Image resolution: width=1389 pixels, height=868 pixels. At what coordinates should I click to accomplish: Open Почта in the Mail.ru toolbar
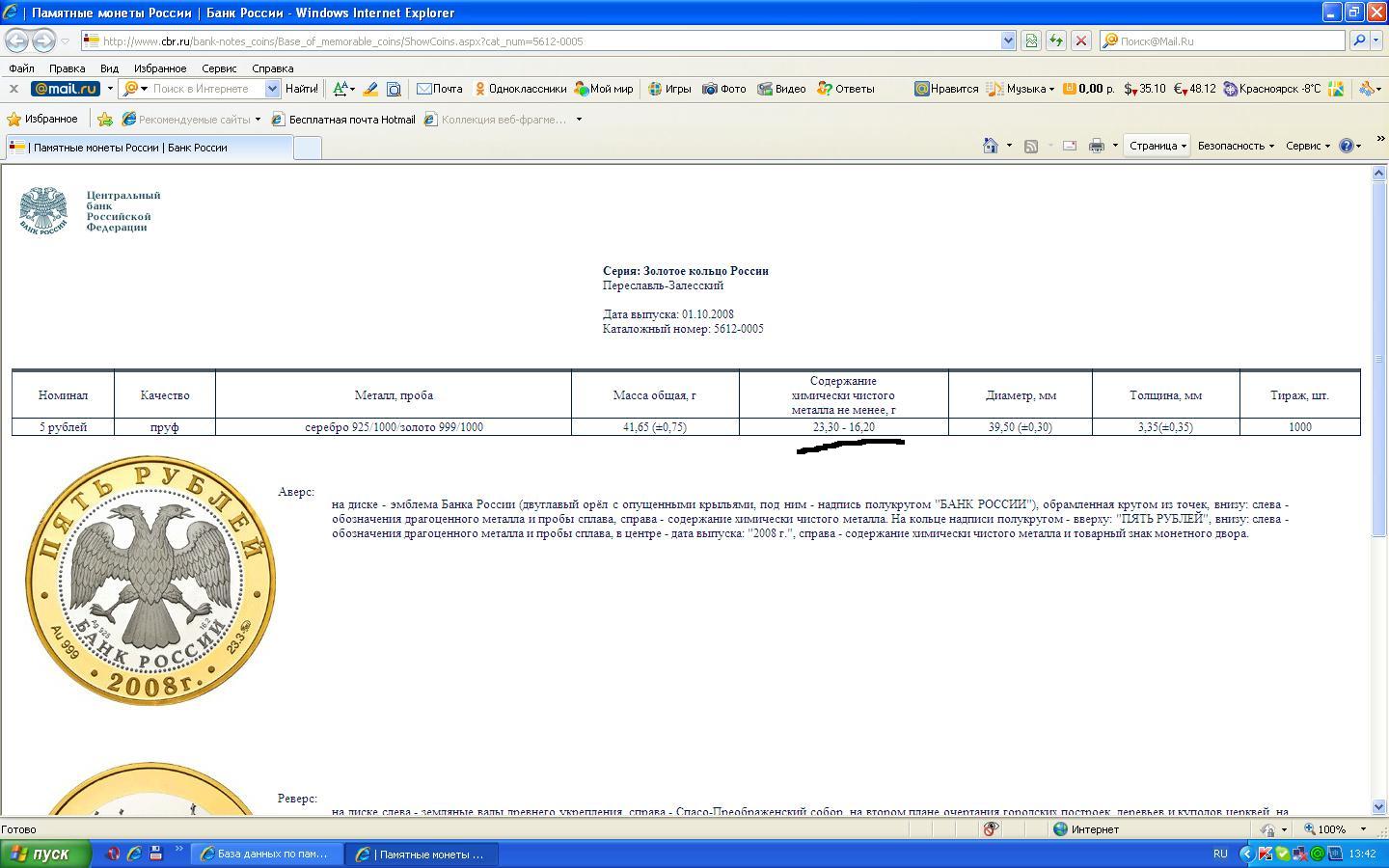[x=440, y=89]
